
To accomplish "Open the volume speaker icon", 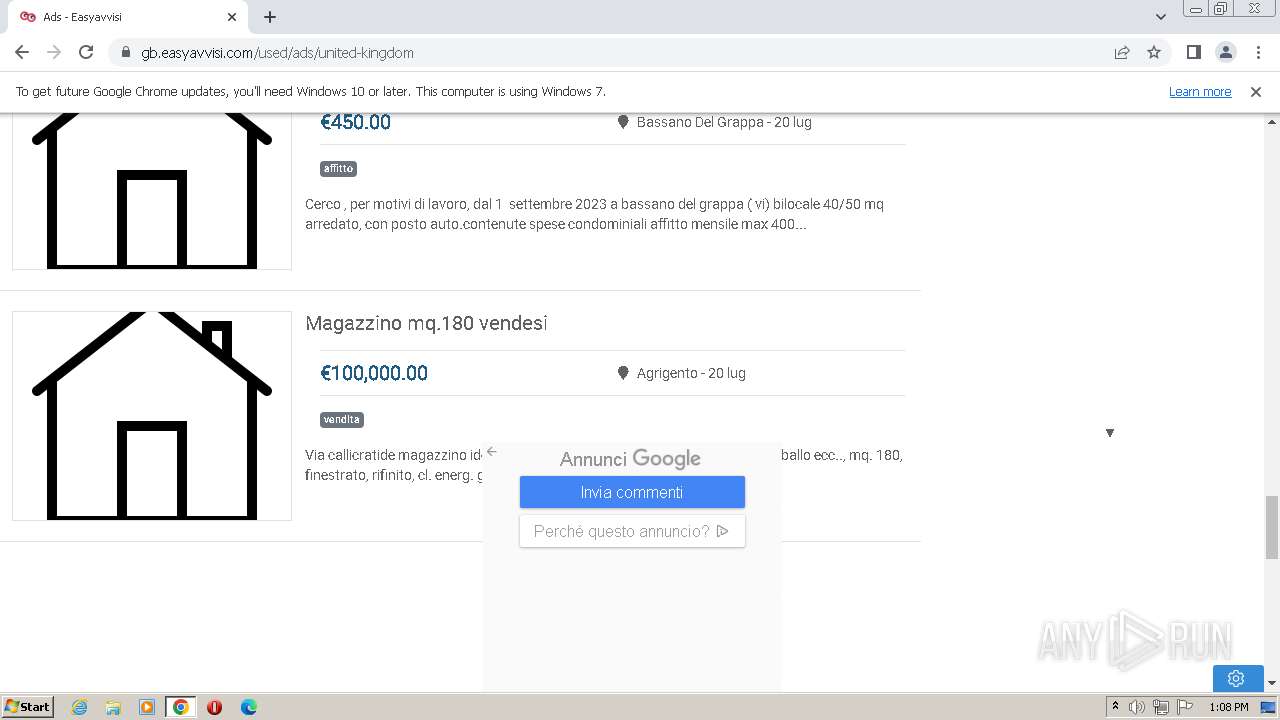I will pyautogui.click(x=1137, y=707).
